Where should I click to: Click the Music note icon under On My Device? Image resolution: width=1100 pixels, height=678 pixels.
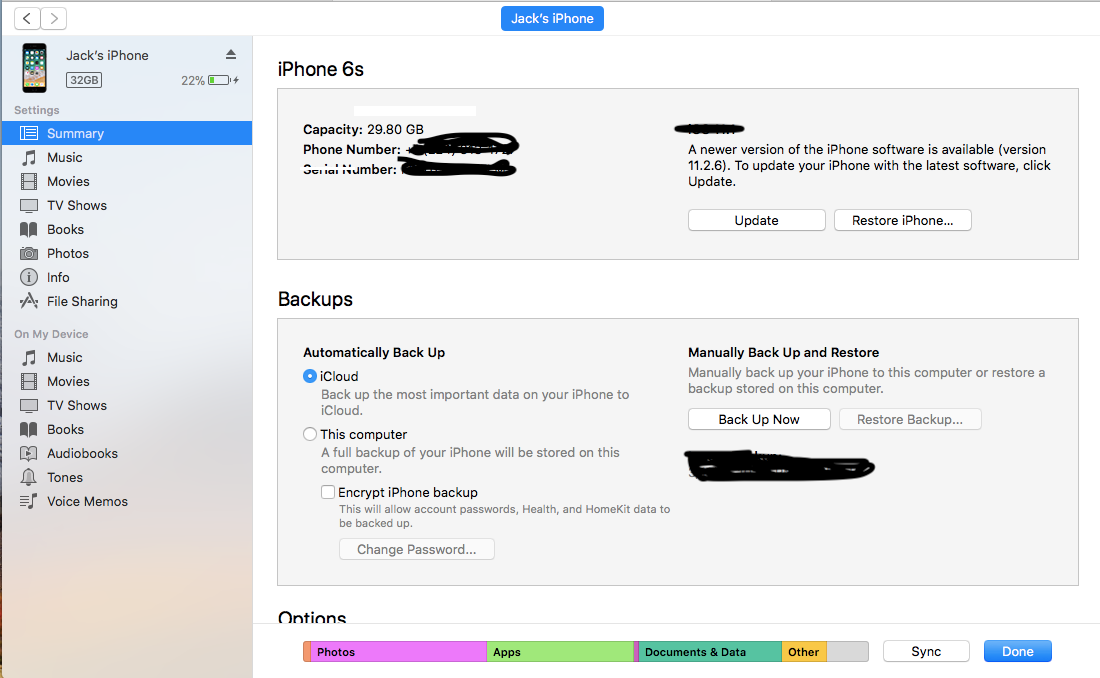(x=29, y=357)
